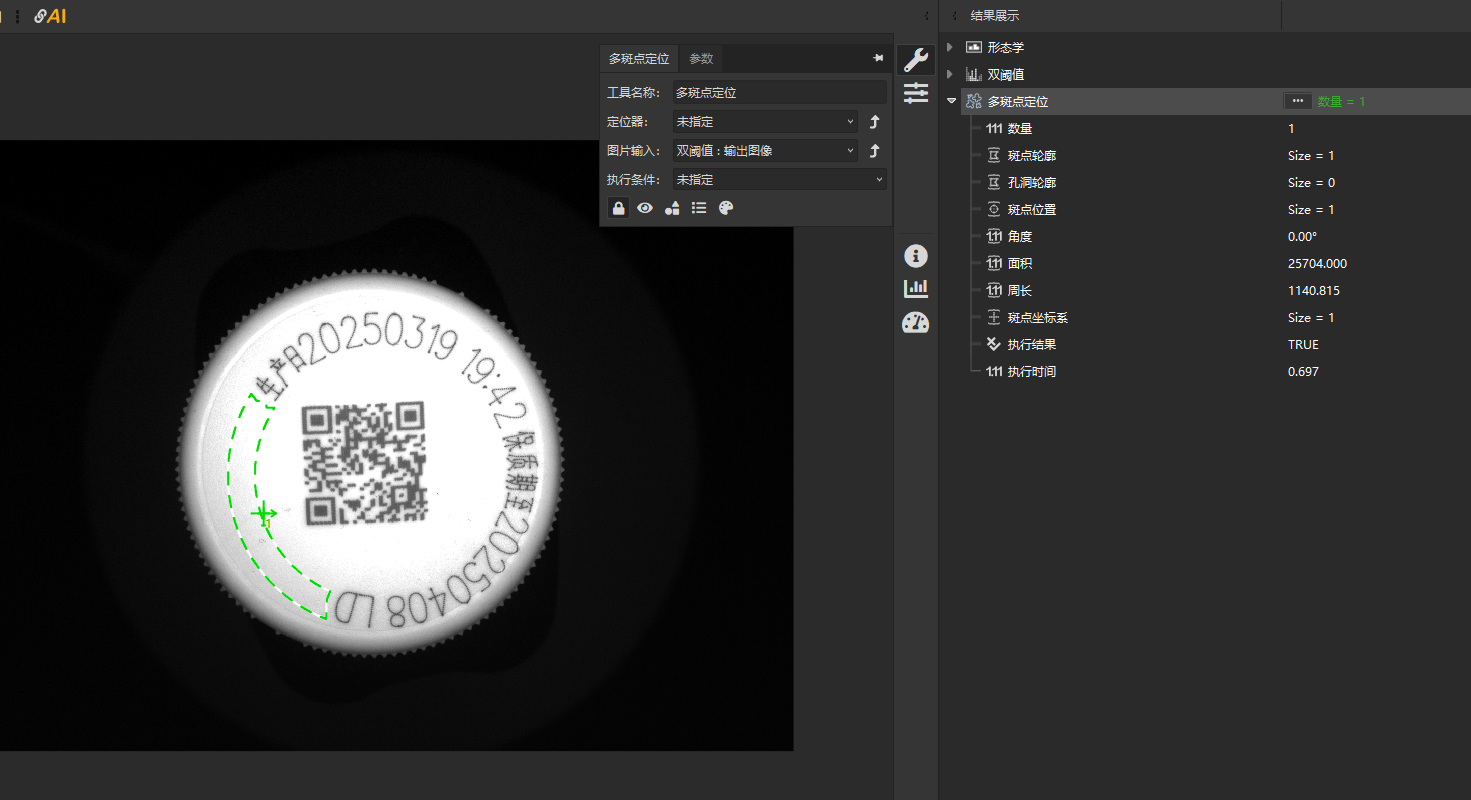Select the 多斑点定位 result row
This screenshot has height=800, width=1471.
(1216, 101)
